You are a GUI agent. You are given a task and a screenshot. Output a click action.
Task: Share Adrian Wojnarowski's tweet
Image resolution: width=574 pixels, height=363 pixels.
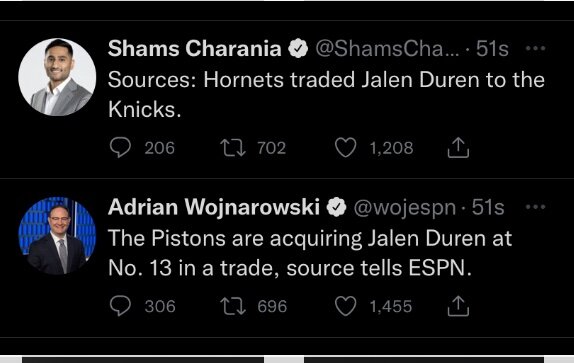(458, 306)
